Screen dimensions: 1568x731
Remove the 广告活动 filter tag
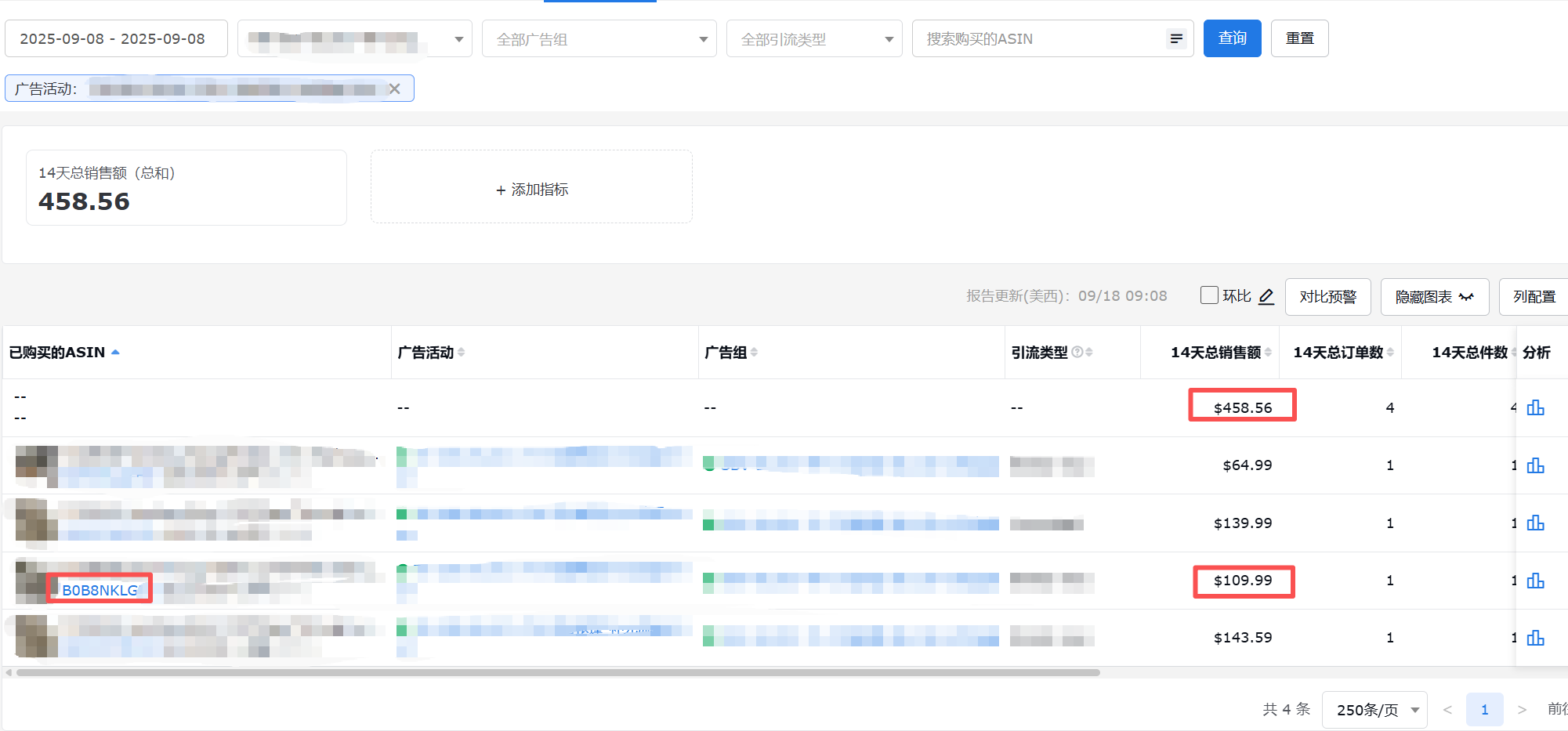click(x=395, y=89)
